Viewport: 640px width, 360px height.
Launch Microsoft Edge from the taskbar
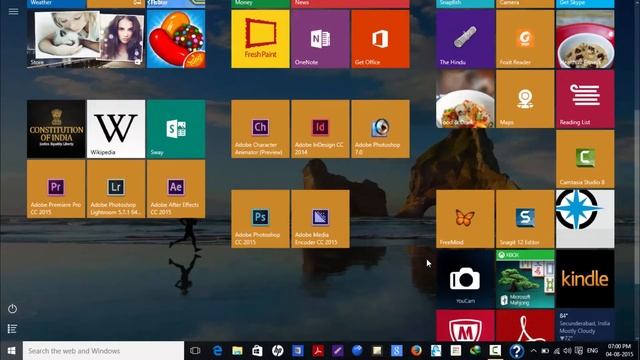217,351
